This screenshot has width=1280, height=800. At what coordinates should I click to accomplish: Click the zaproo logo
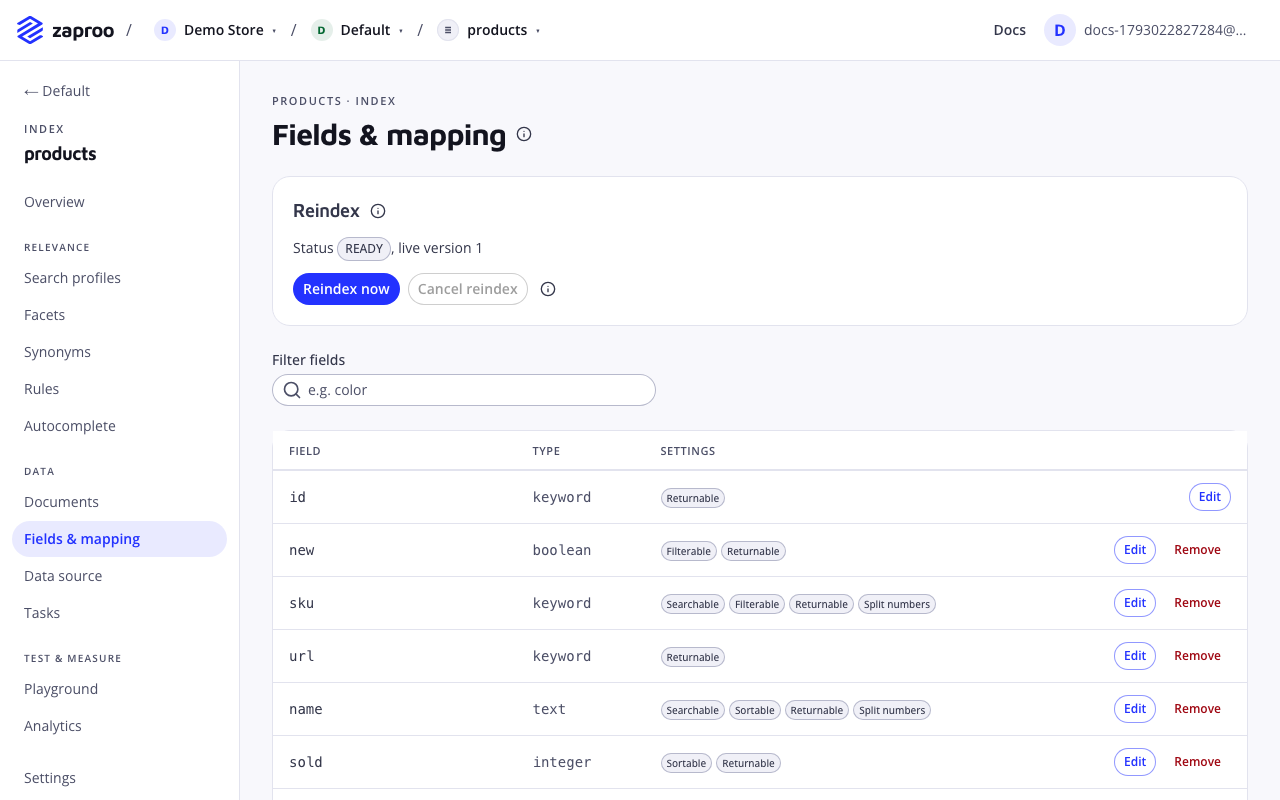point(65,30)
